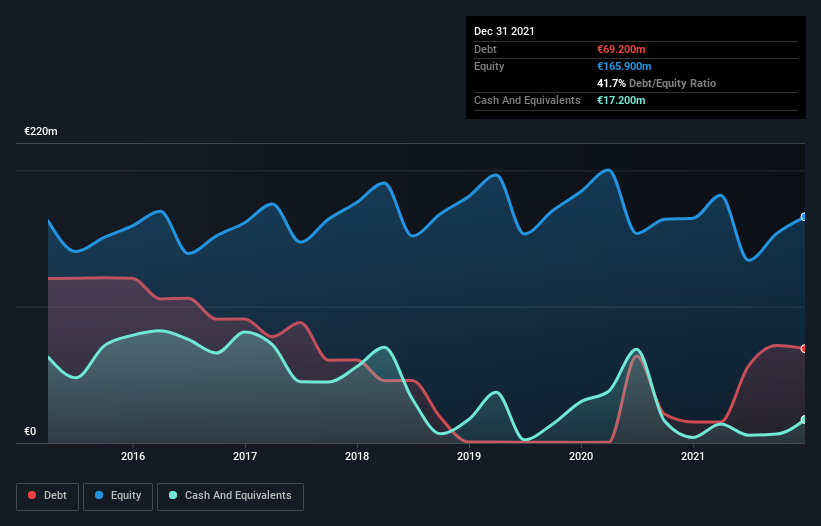
Task: Click the blue Equity endpoint marker
Action: click(804, 217)
